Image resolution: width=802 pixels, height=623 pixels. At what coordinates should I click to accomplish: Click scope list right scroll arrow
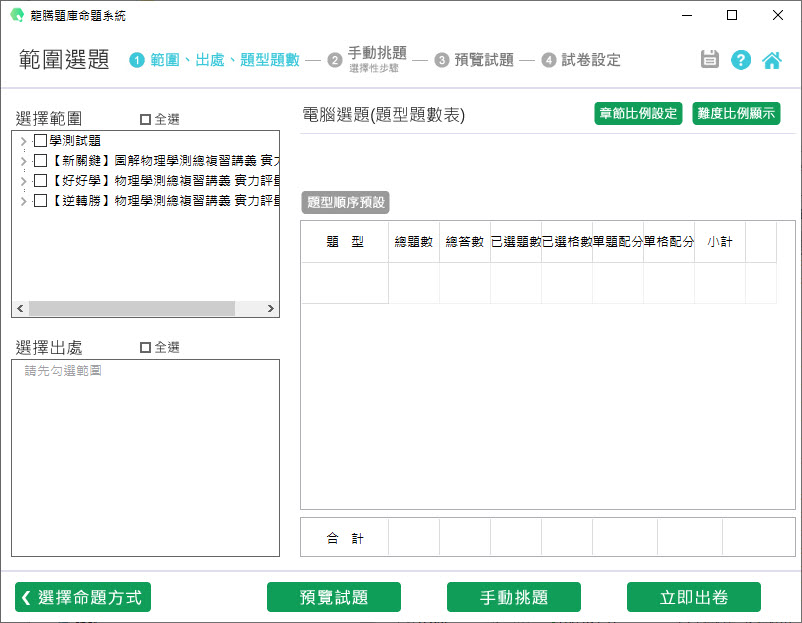(270, 309)
